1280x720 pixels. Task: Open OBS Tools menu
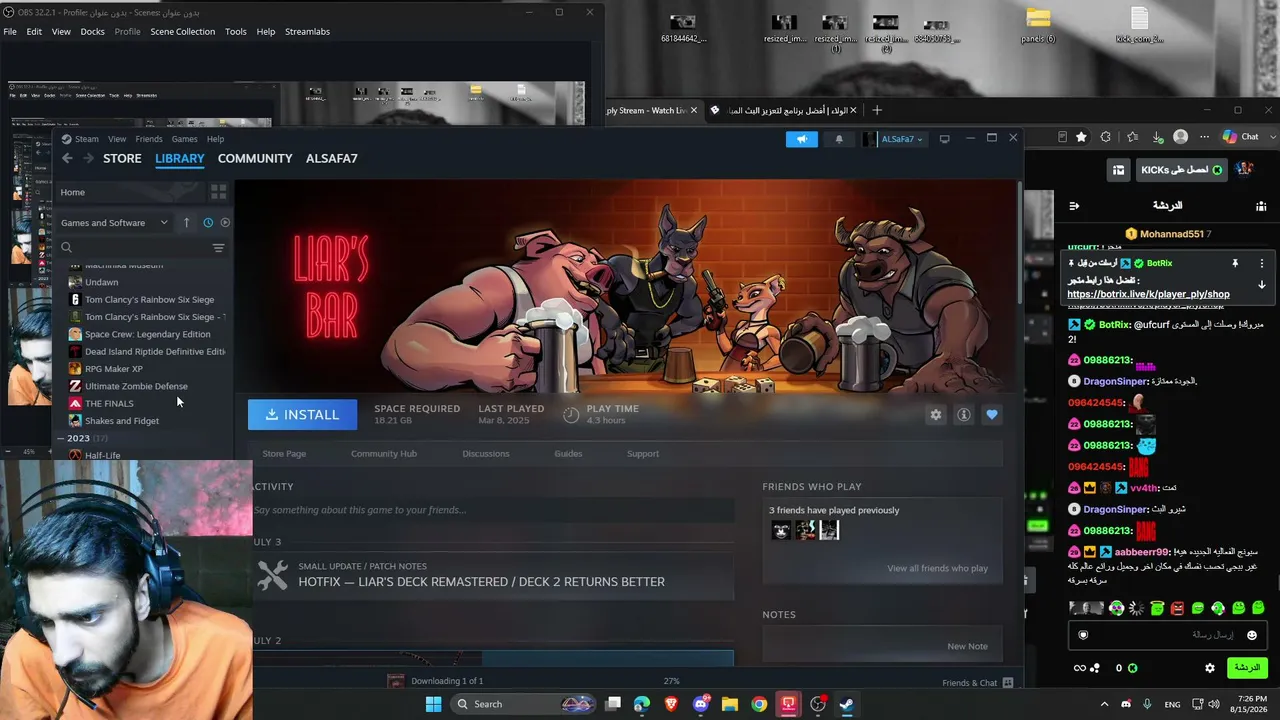click(x=236, y=32)
